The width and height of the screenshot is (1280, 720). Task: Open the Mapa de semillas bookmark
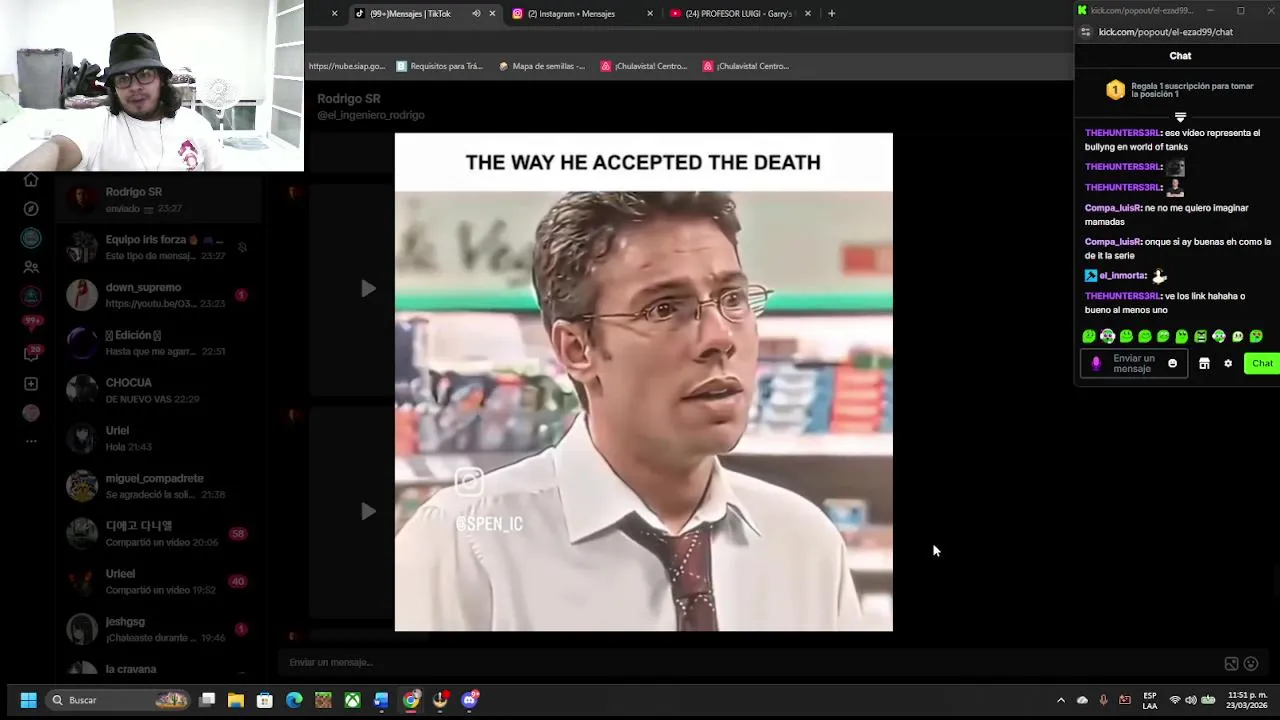[541, 66]
